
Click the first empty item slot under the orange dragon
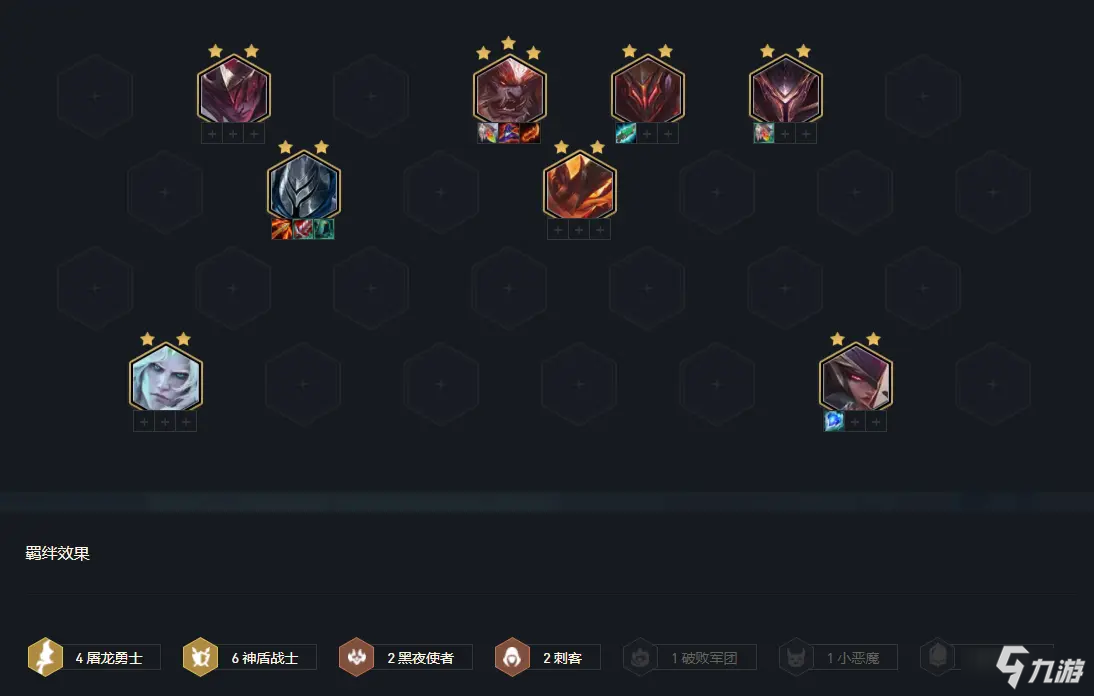(557, 229)
